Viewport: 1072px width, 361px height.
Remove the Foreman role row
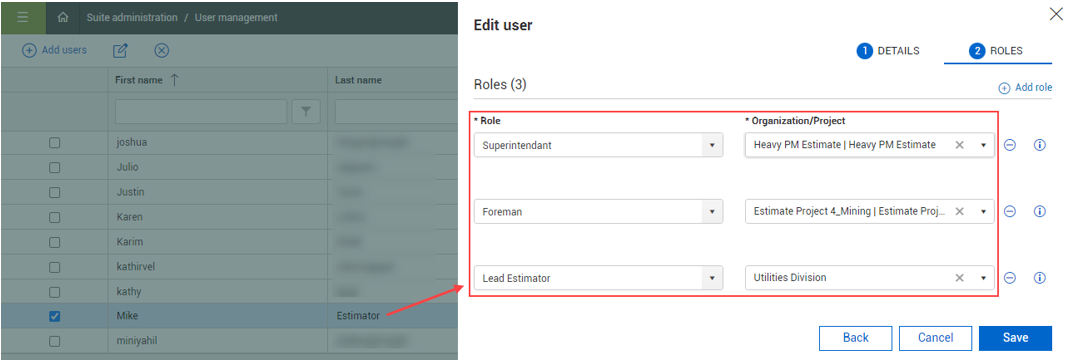click(x=1010, y=211)
